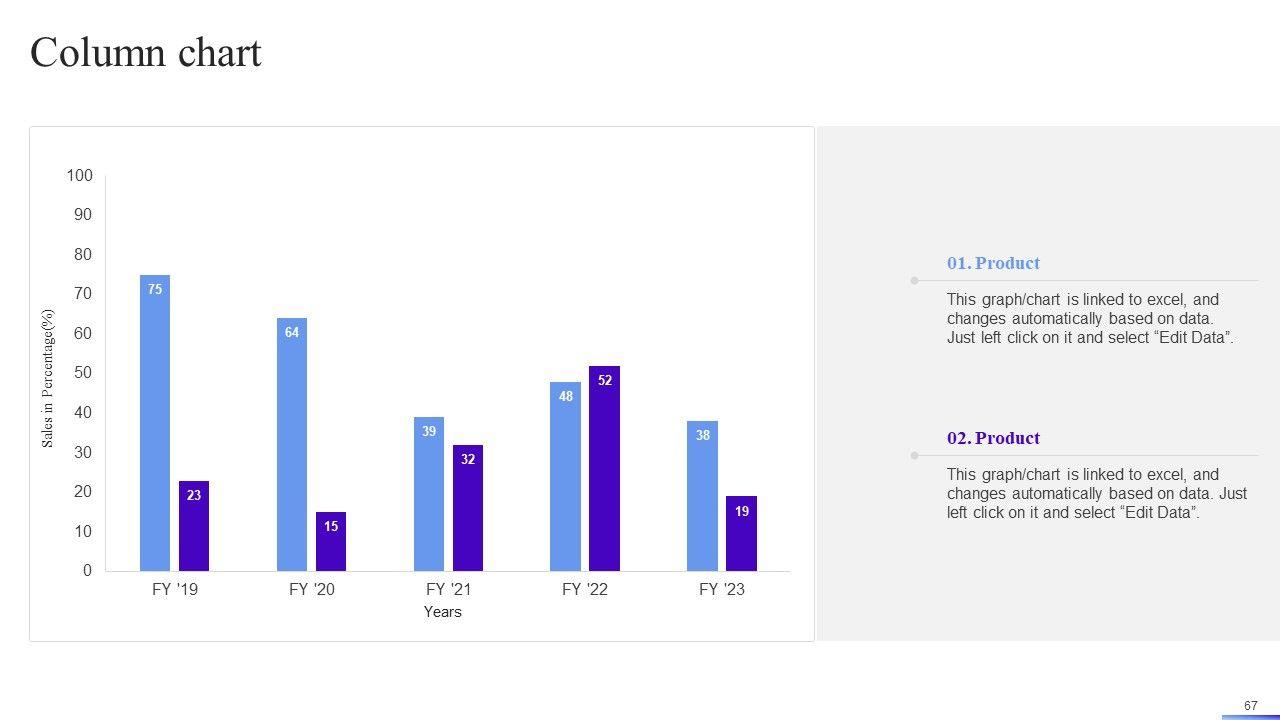Click the 100 value on vertical axis
Viewport: 1280px width, 720px height.
(x=80, y=176)
